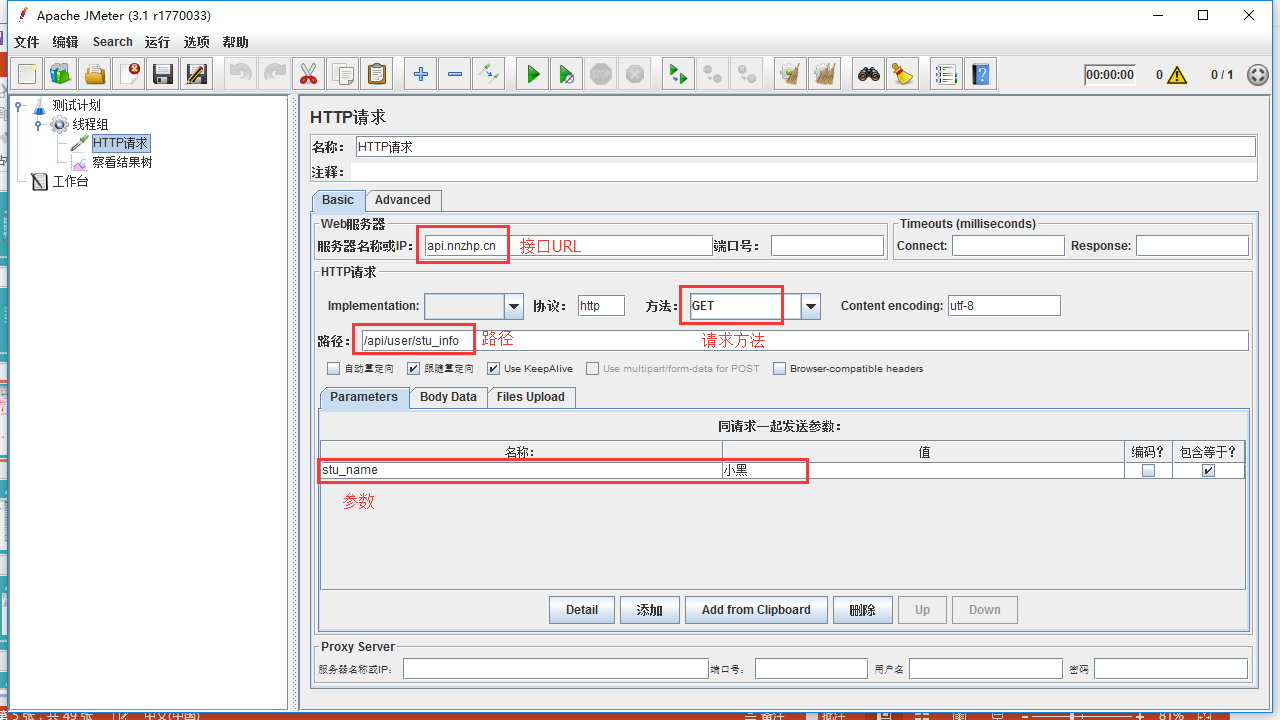Click the New test plan icon
Image resolution: width=1280 pixels, height=720 pixels.
click(x=27, y=74)
